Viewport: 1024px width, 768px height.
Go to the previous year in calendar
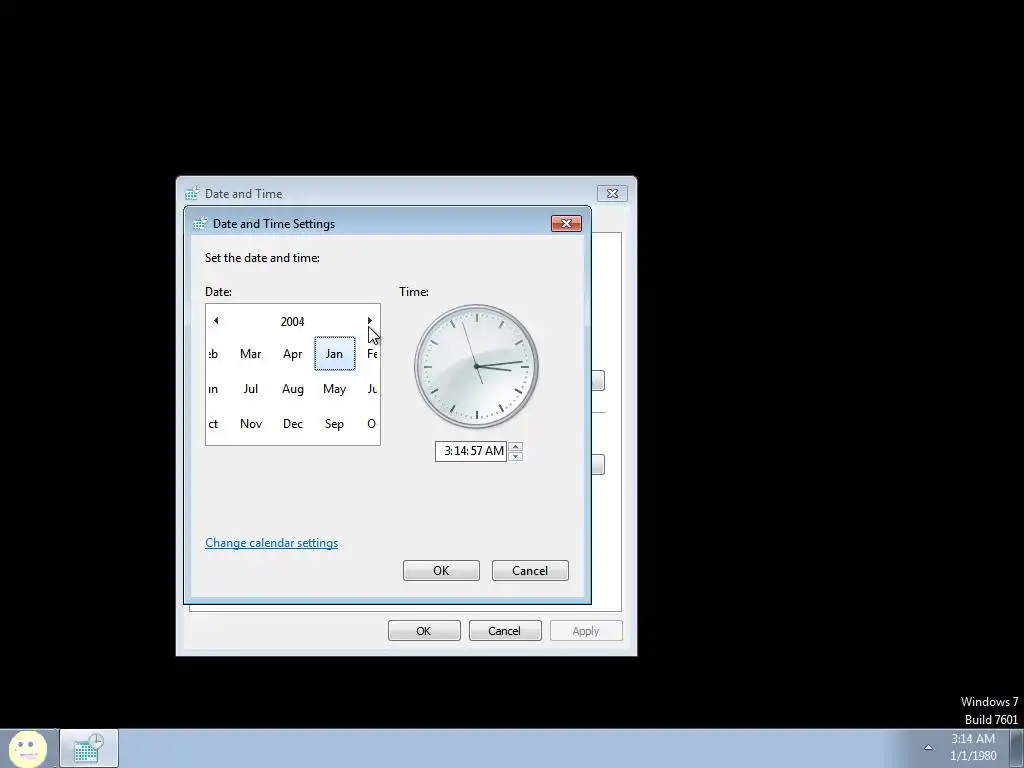click(216, 321)
